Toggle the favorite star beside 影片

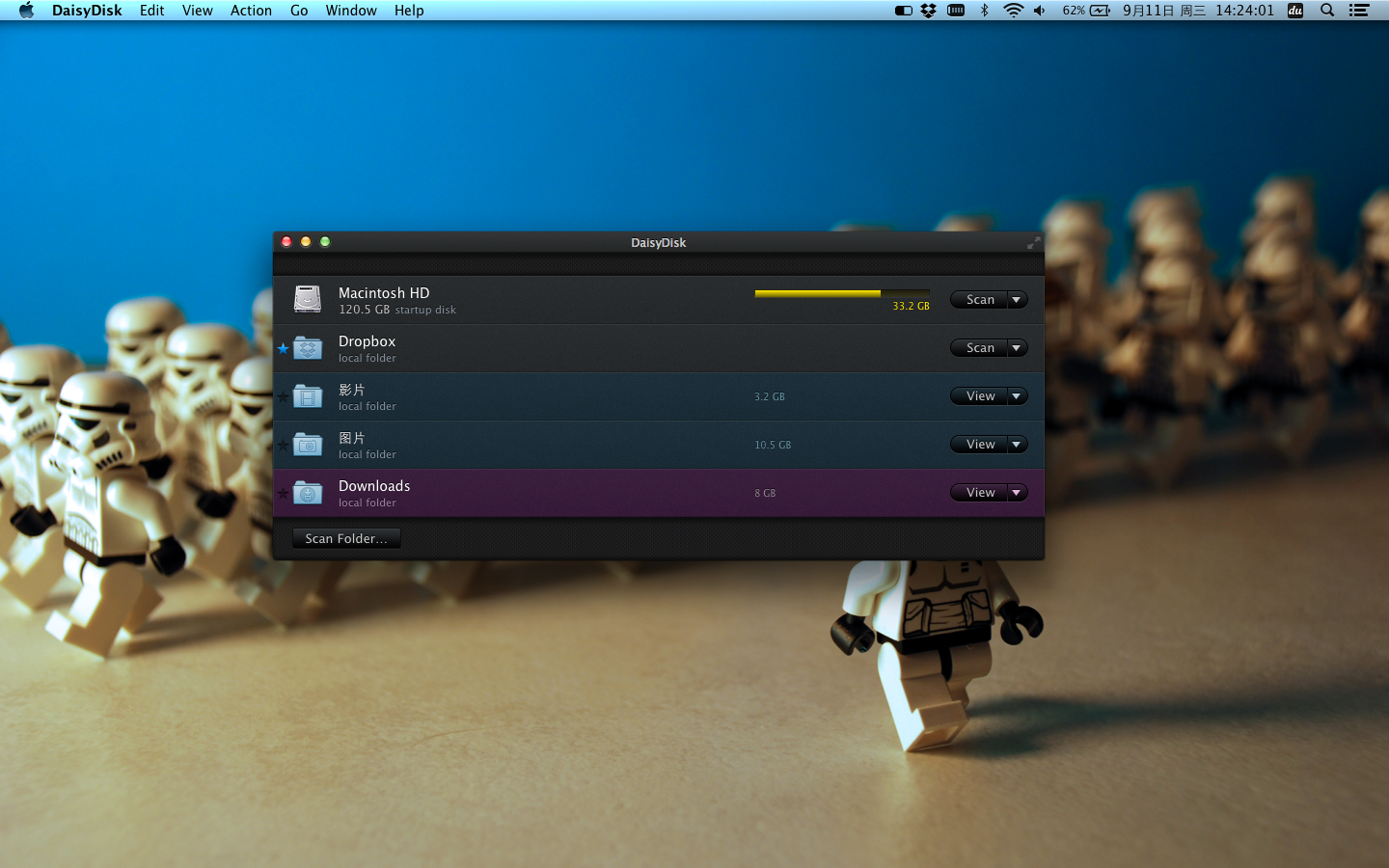point(283,396)
